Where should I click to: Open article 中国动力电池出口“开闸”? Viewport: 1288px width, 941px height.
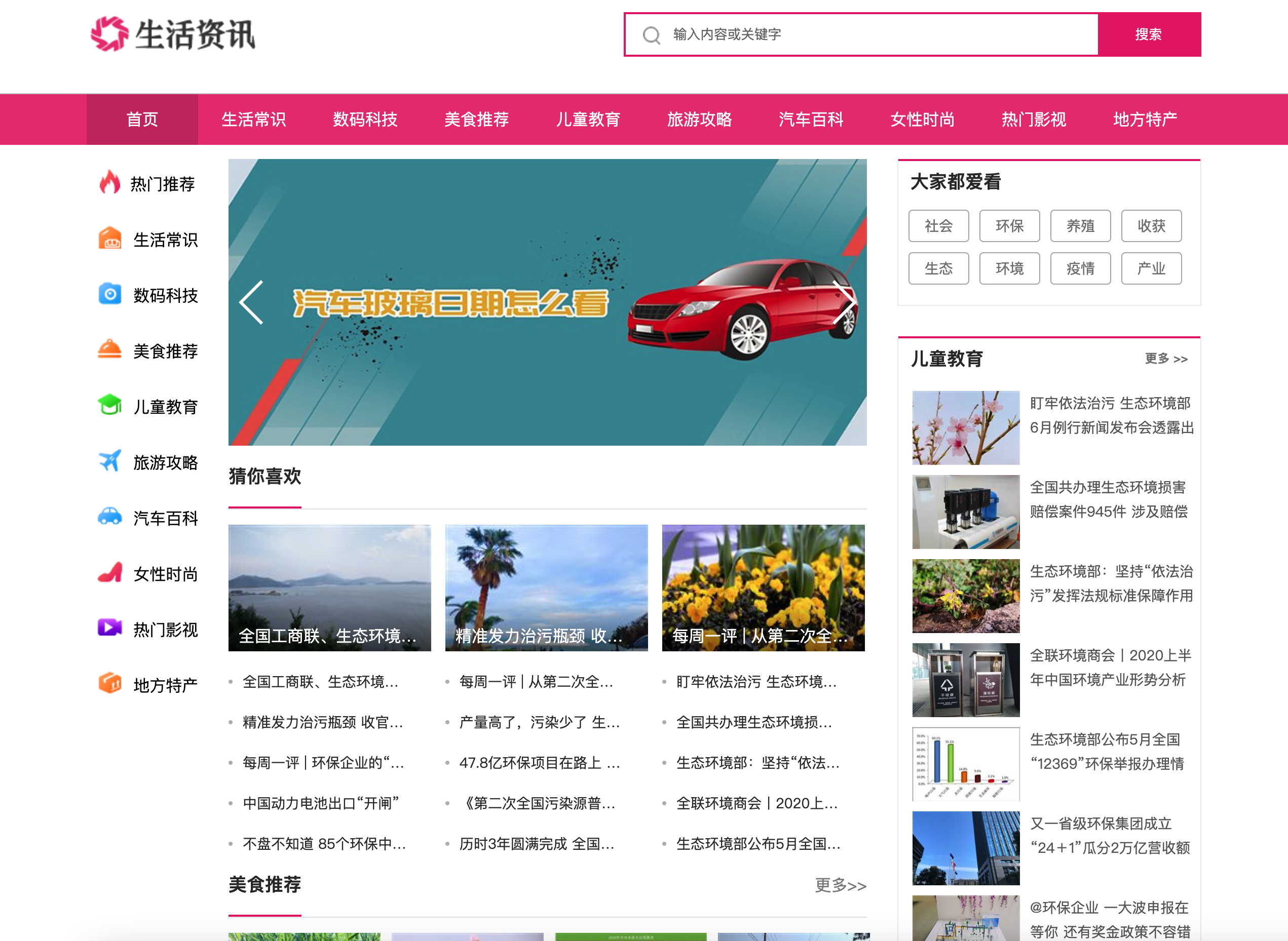coord(321,803)
